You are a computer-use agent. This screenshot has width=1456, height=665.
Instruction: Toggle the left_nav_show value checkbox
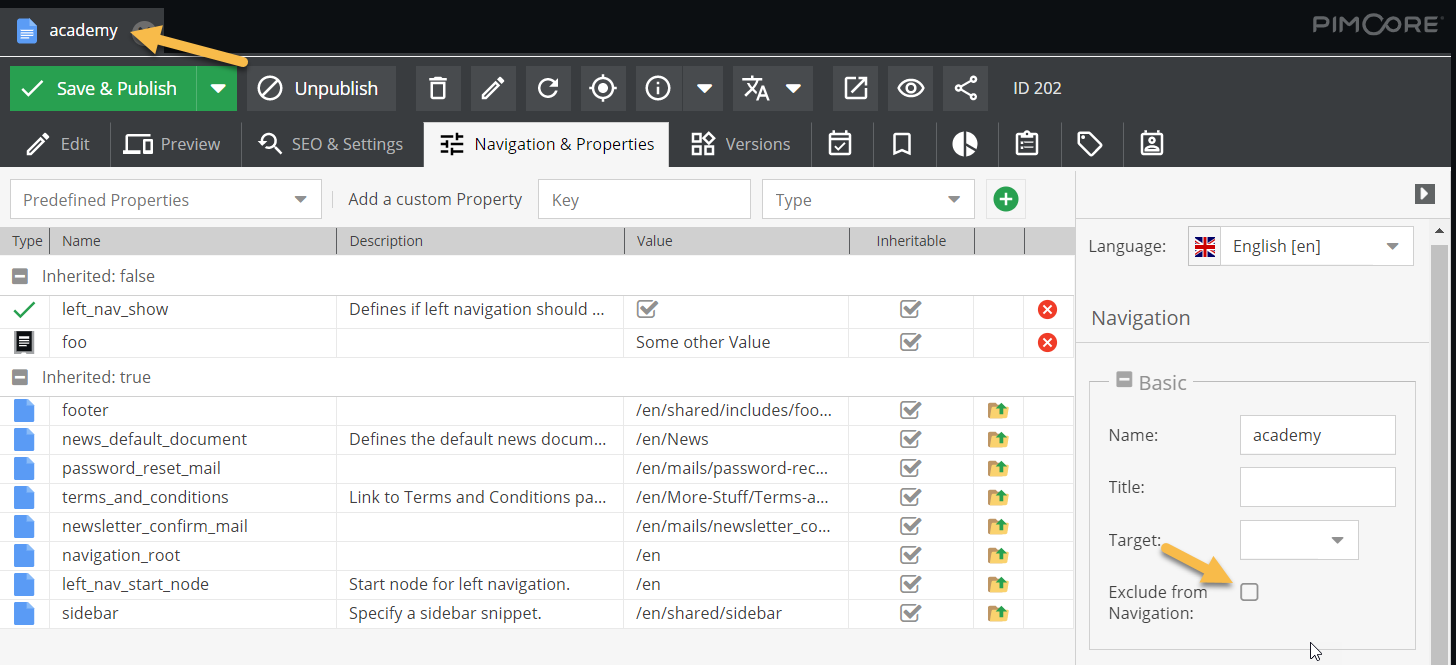point(649,309)
